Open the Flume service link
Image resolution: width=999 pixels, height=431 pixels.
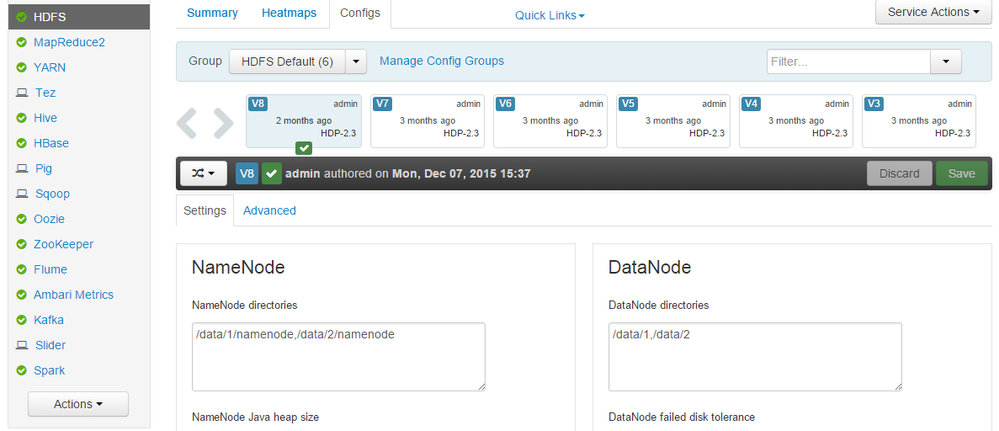click(50, 270)
